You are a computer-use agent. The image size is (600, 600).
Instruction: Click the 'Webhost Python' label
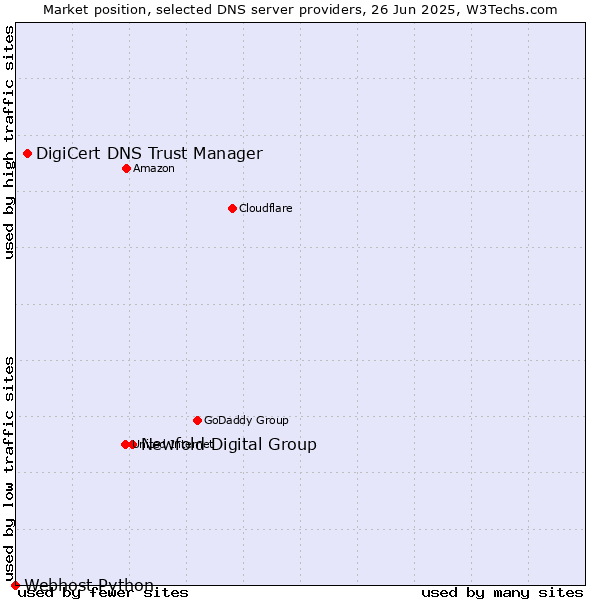(89, 585)
